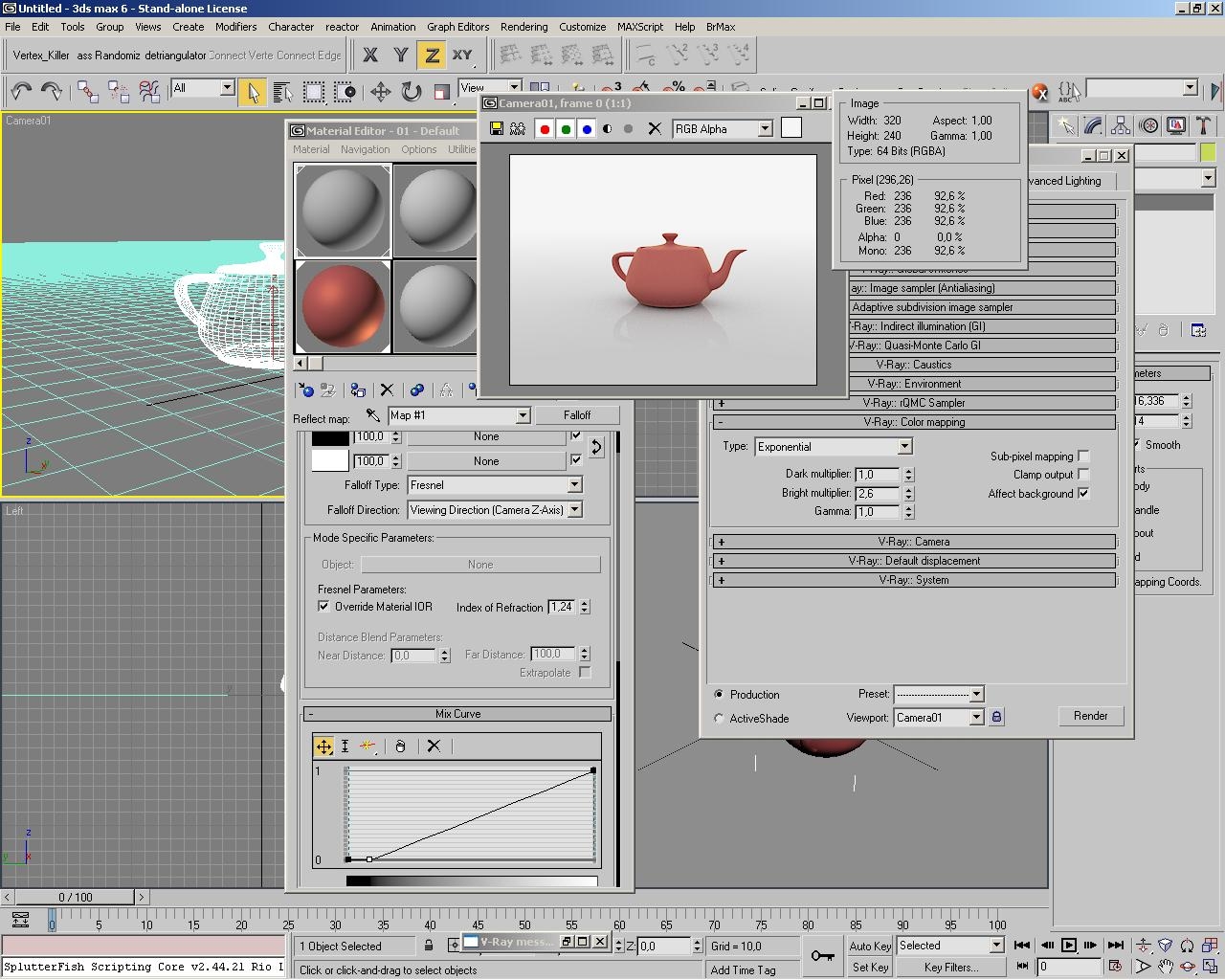Enable Clamp output checkbox
1225x980 pixels.
tap(1083, 475)
